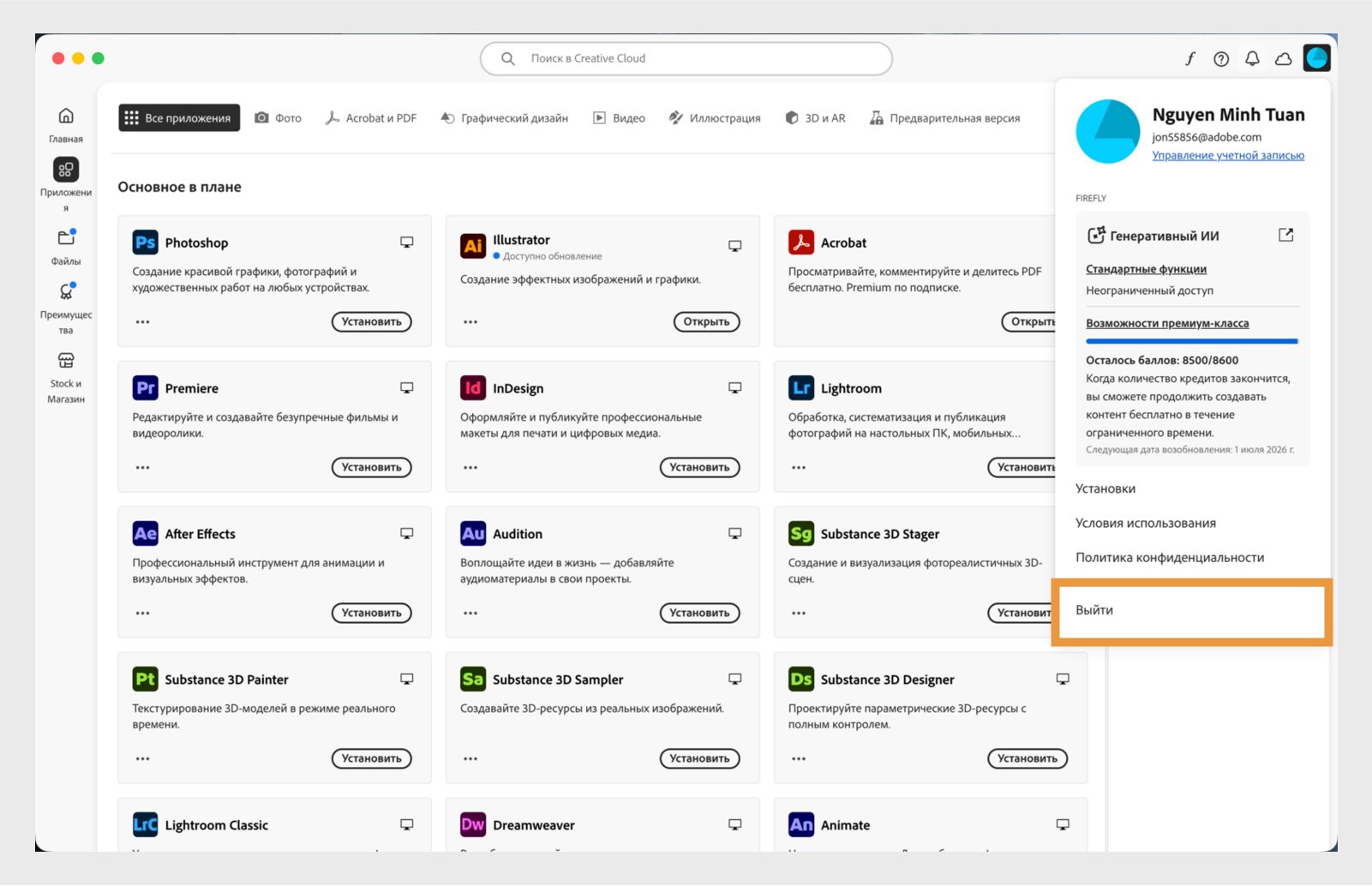Click the large profile picture in account panel
This screenshot has width=1372, height=886.
pos(1108,131)
